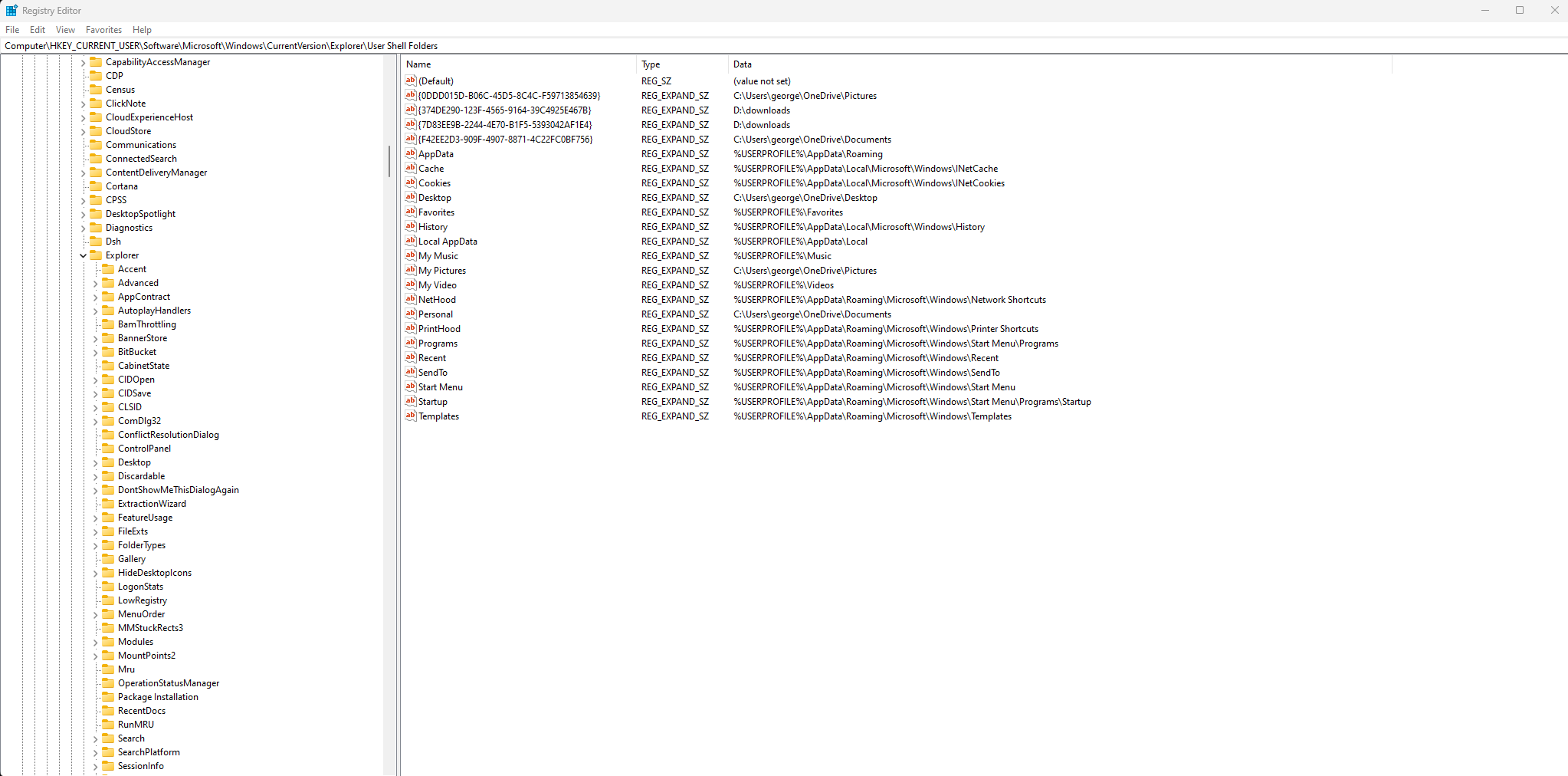The width and height of the screenshot is (1568, 776).
Task: Click the registry path address bar
Action: (784, 46)
